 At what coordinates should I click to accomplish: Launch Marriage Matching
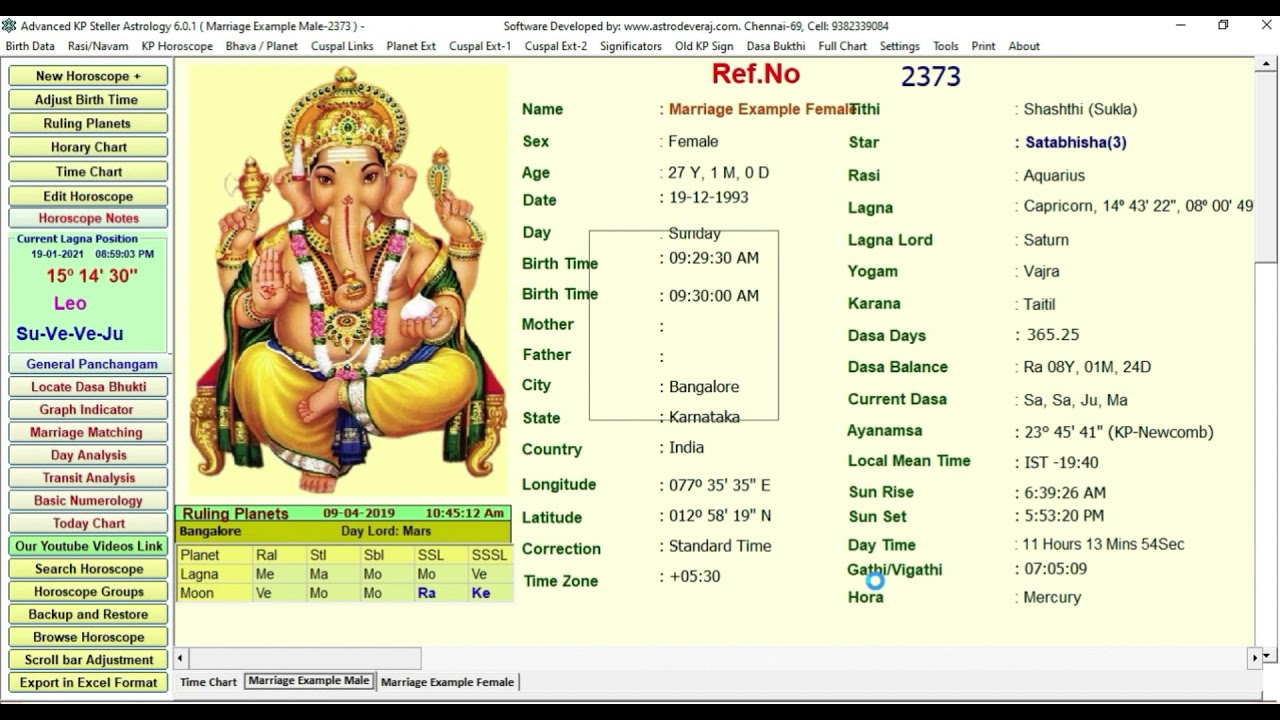(x=88, y=433)
